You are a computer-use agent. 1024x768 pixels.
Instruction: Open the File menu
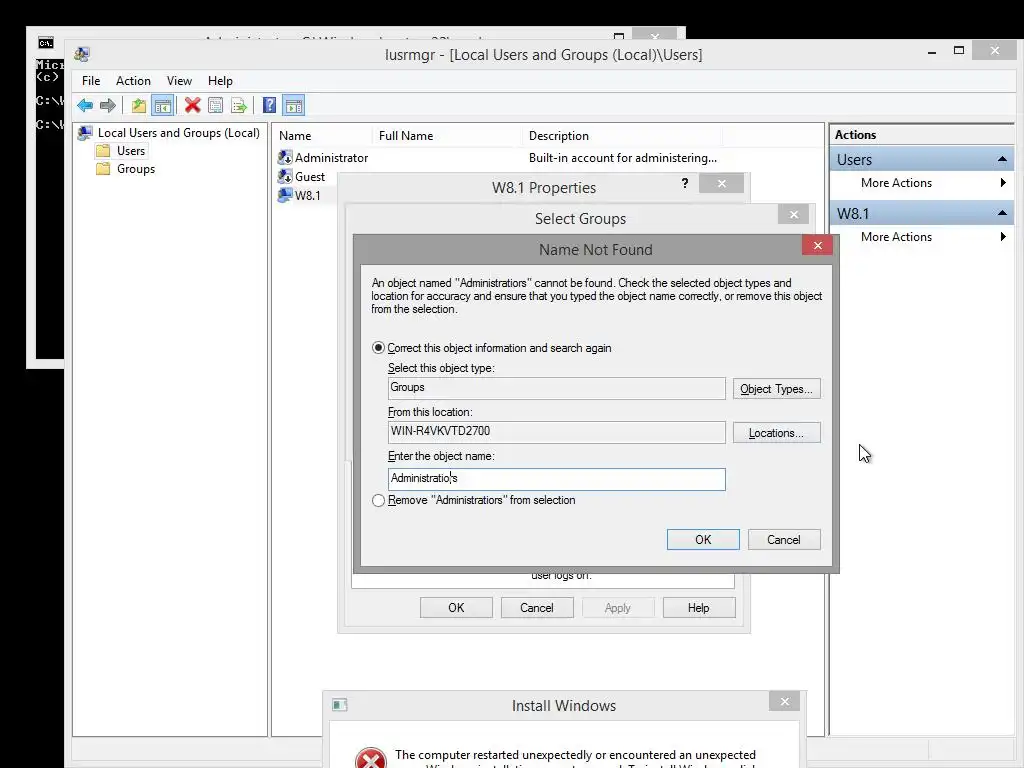click(91, 81)
